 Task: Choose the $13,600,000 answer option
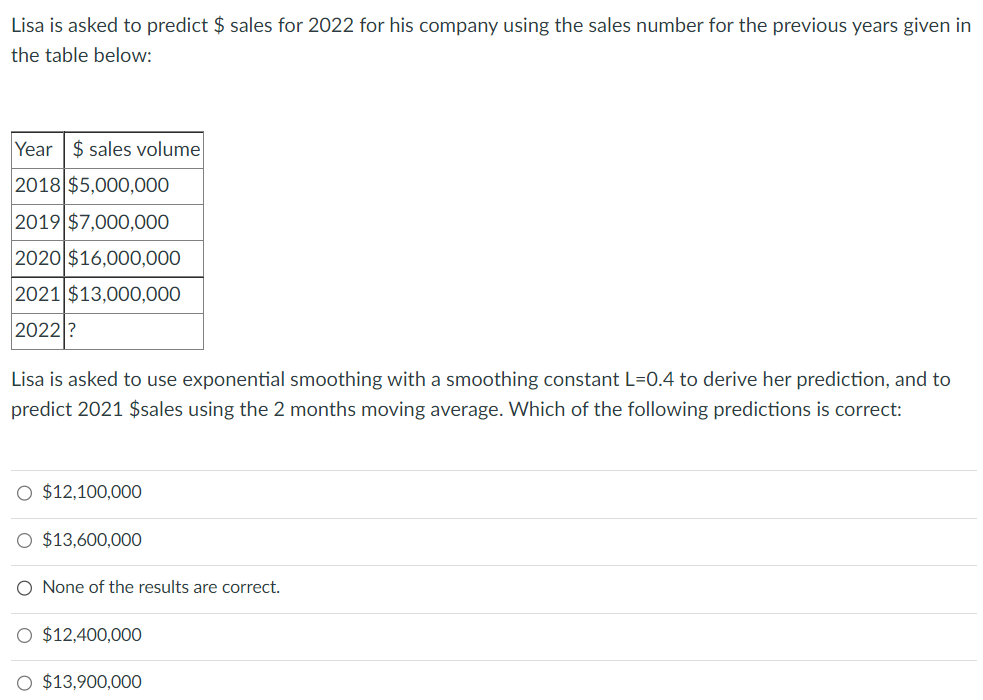24,540
